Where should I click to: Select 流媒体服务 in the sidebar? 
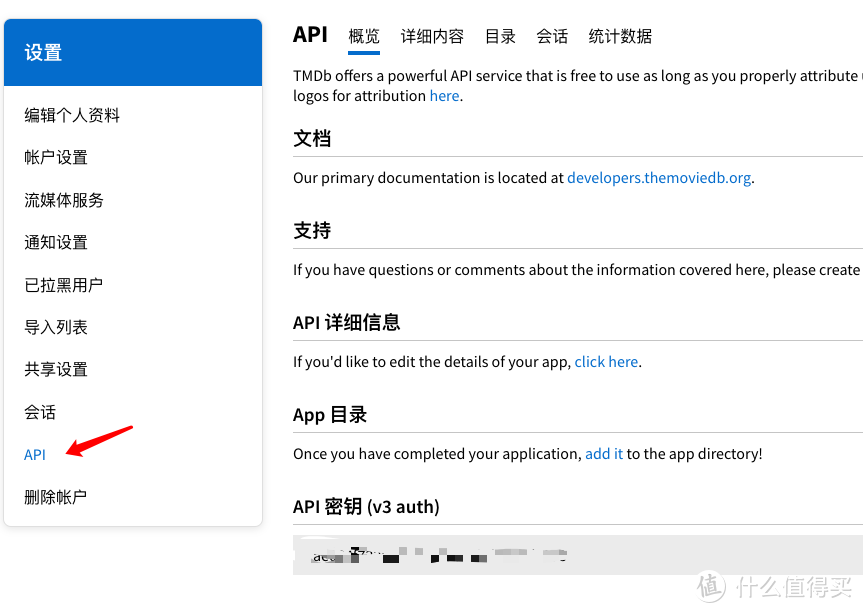pyautogui.click(x=64, y=200)
